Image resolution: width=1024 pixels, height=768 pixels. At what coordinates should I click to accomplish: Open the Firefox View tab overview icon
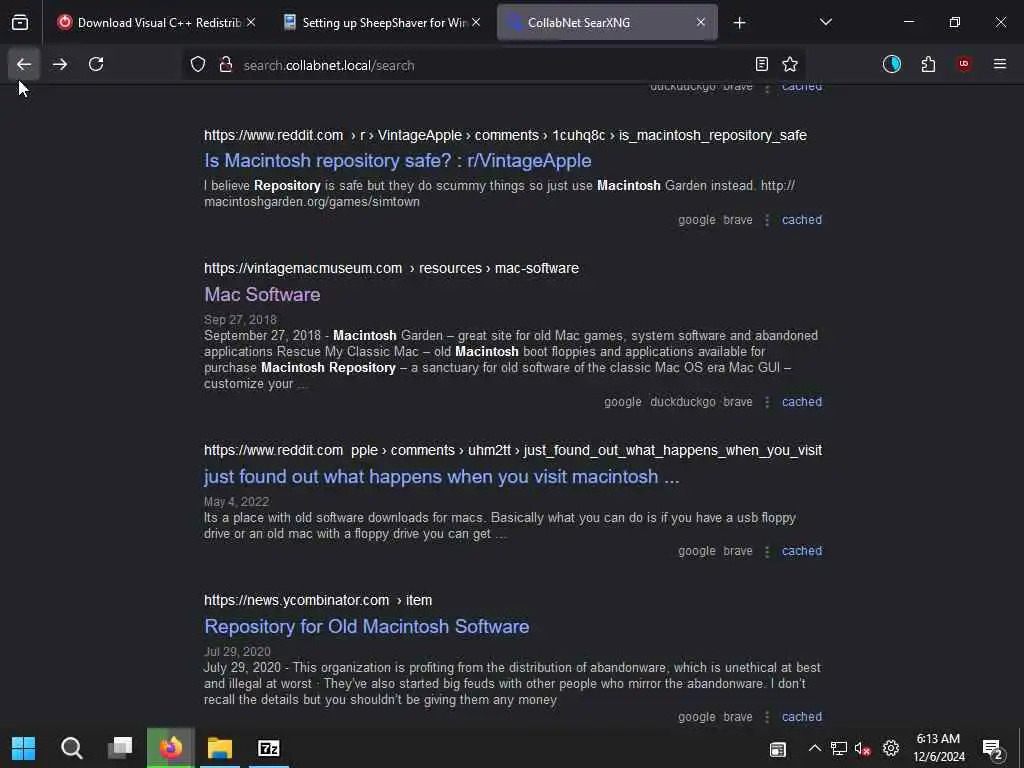tap(20, 22)
